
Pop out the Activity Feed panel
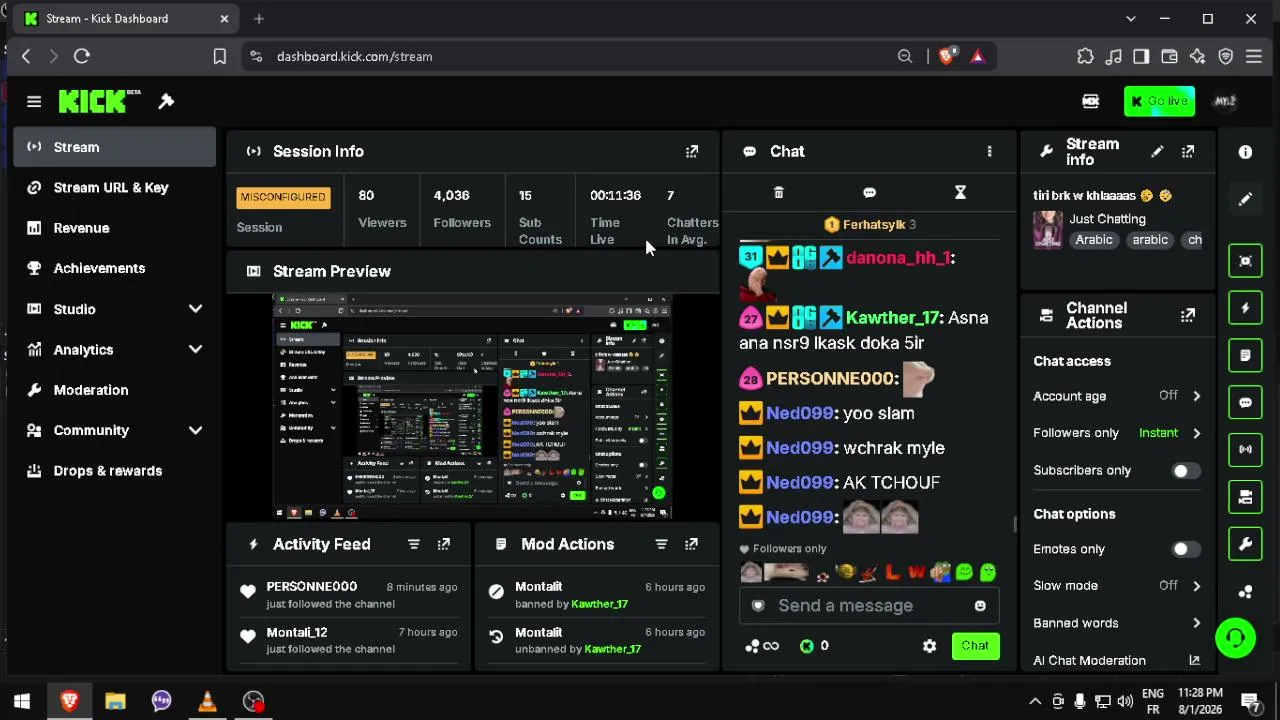(444, 544)
